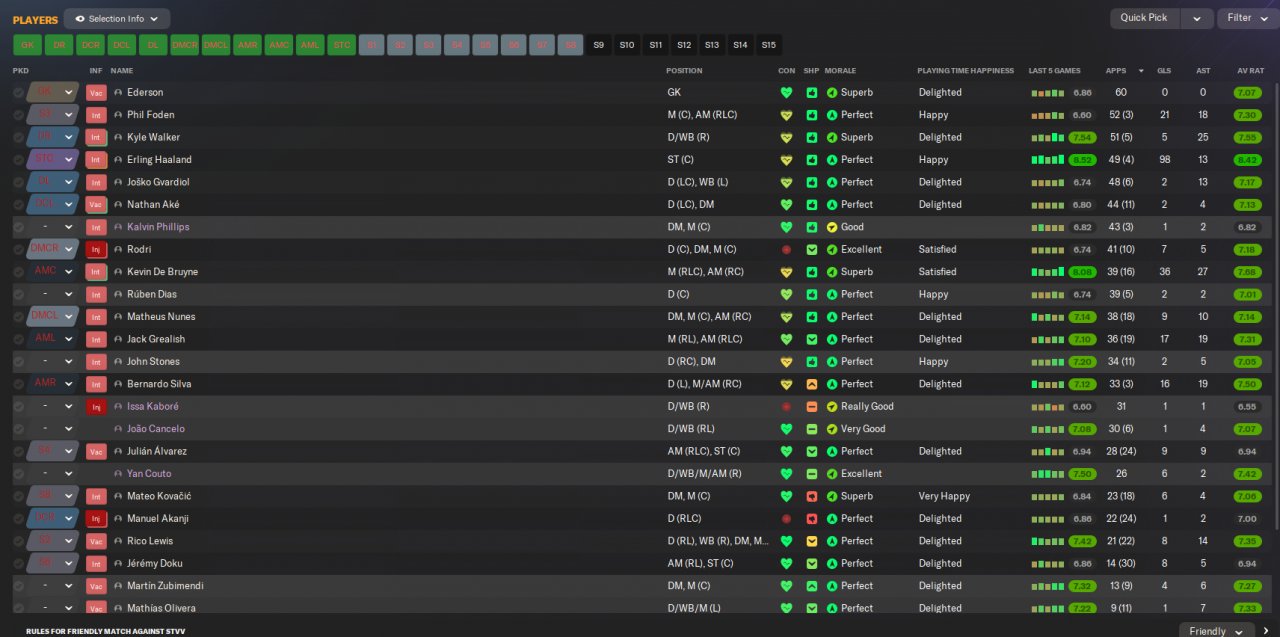Click Haaland's 8.42 average rating badge
The height and width of the screenshot is (637, 1280).
click(x=1247, y=160)
